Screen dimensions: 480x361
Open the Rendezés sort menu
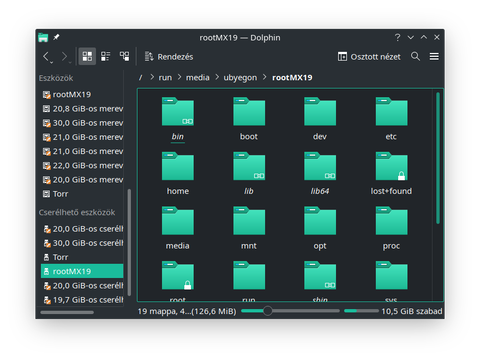click(x=169, y=57)
